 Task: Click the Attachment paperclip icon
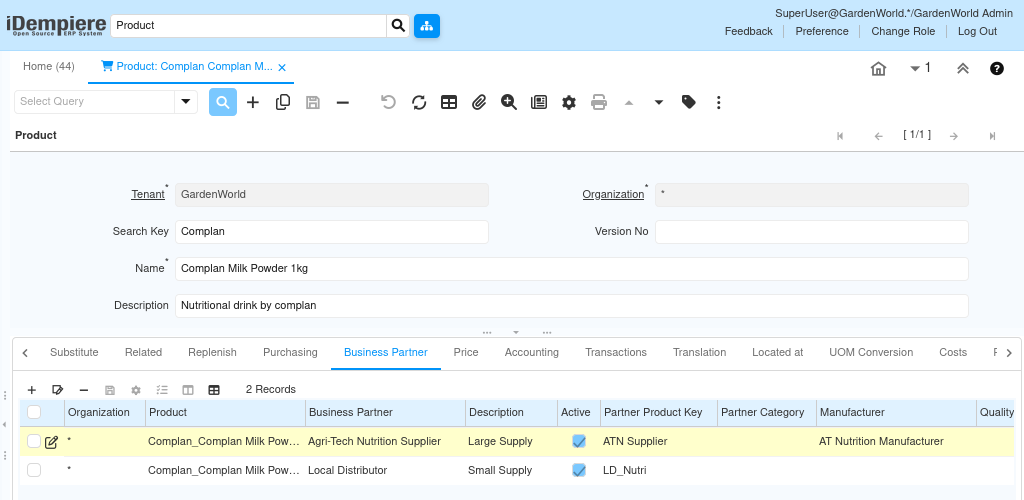tap(479, 102)
